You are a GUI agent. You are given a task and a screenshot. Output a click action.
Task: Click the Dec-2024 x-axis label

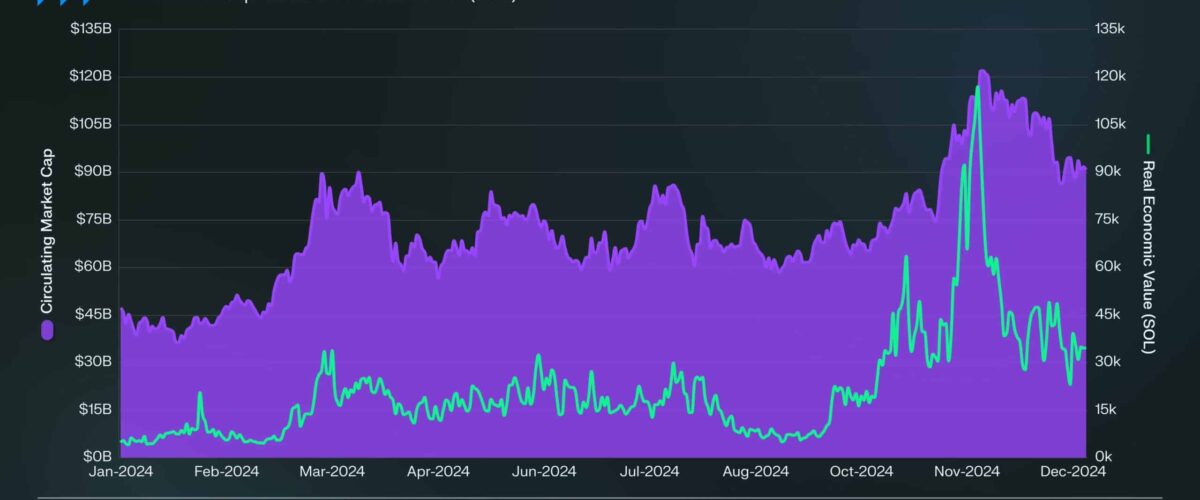(x=1074, y=472)
